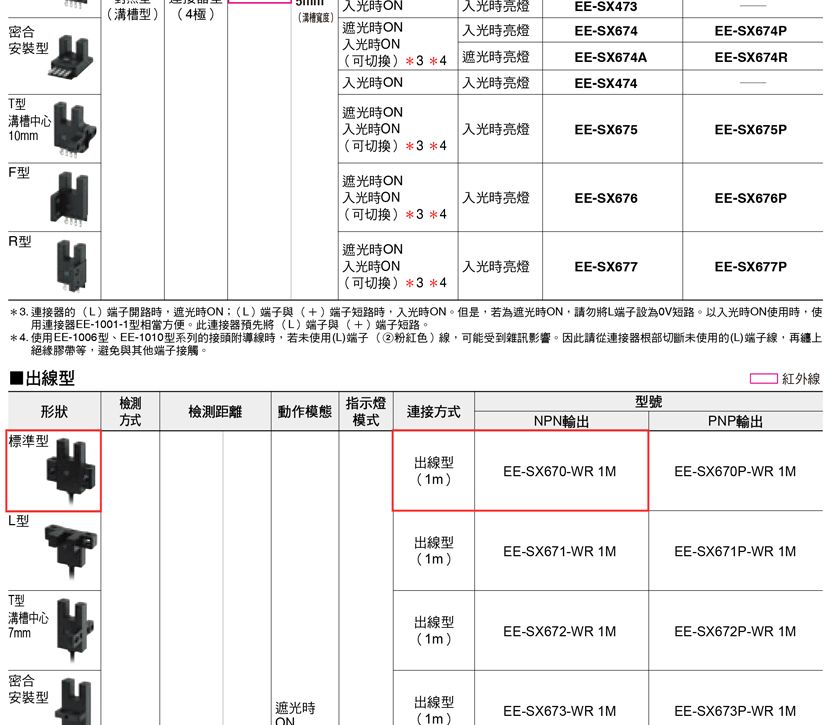Click the NPN輸出 column header
The width and height of the screenshot is (830, 725).
561,421
